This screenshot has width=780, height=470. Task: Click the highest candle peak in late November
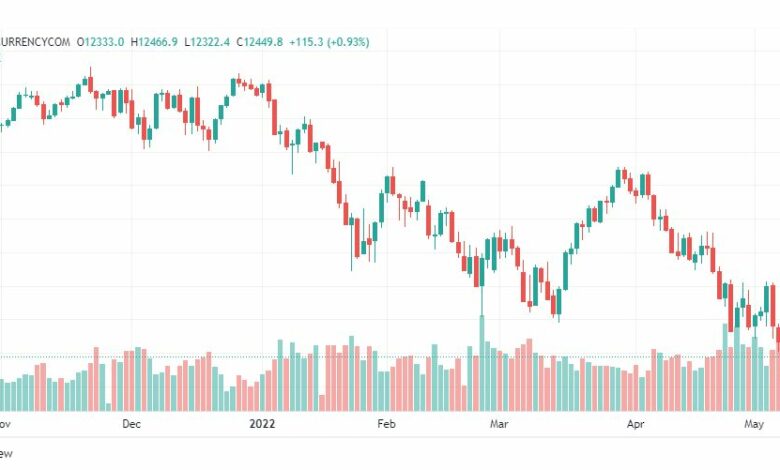[91, 80]
